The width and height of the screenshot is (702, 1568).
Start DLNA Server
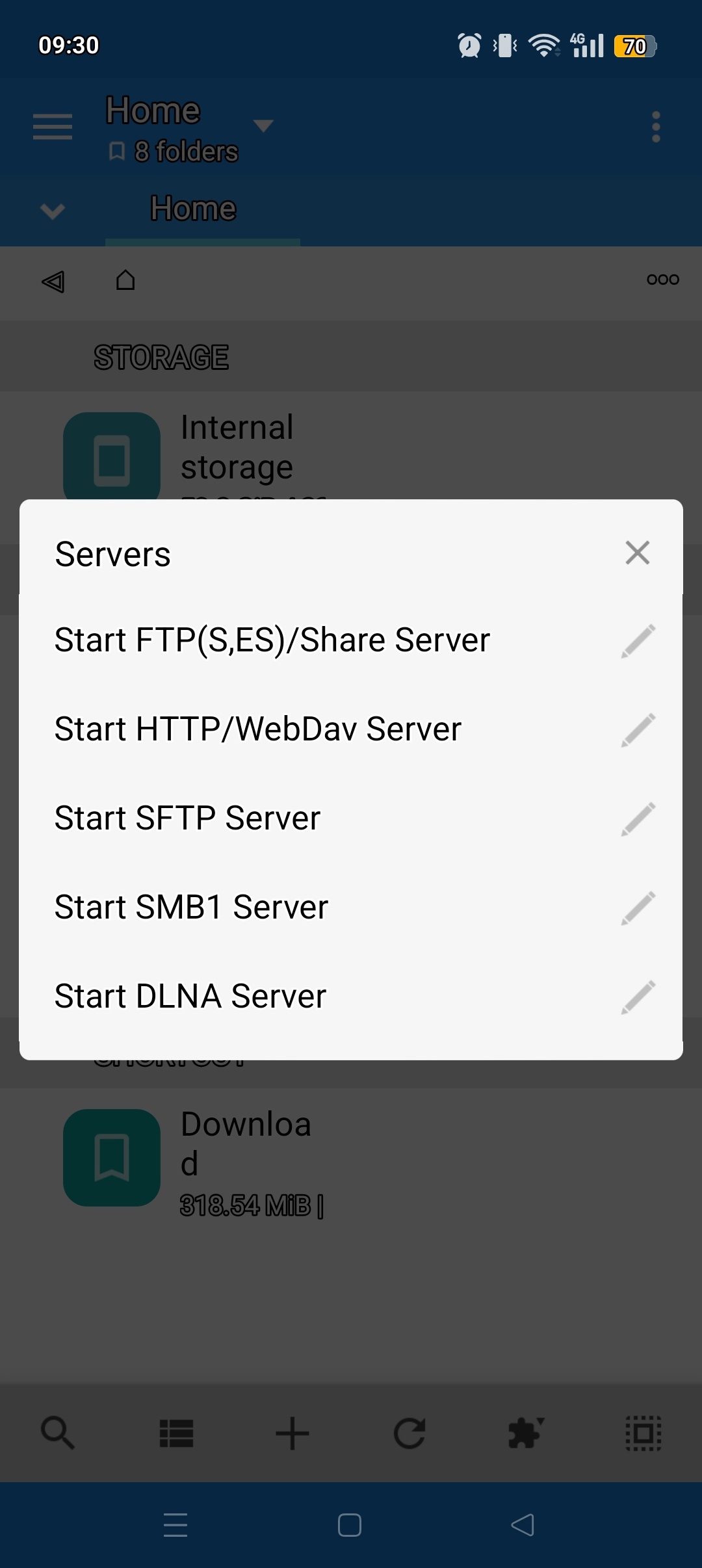tap(190, 997)
